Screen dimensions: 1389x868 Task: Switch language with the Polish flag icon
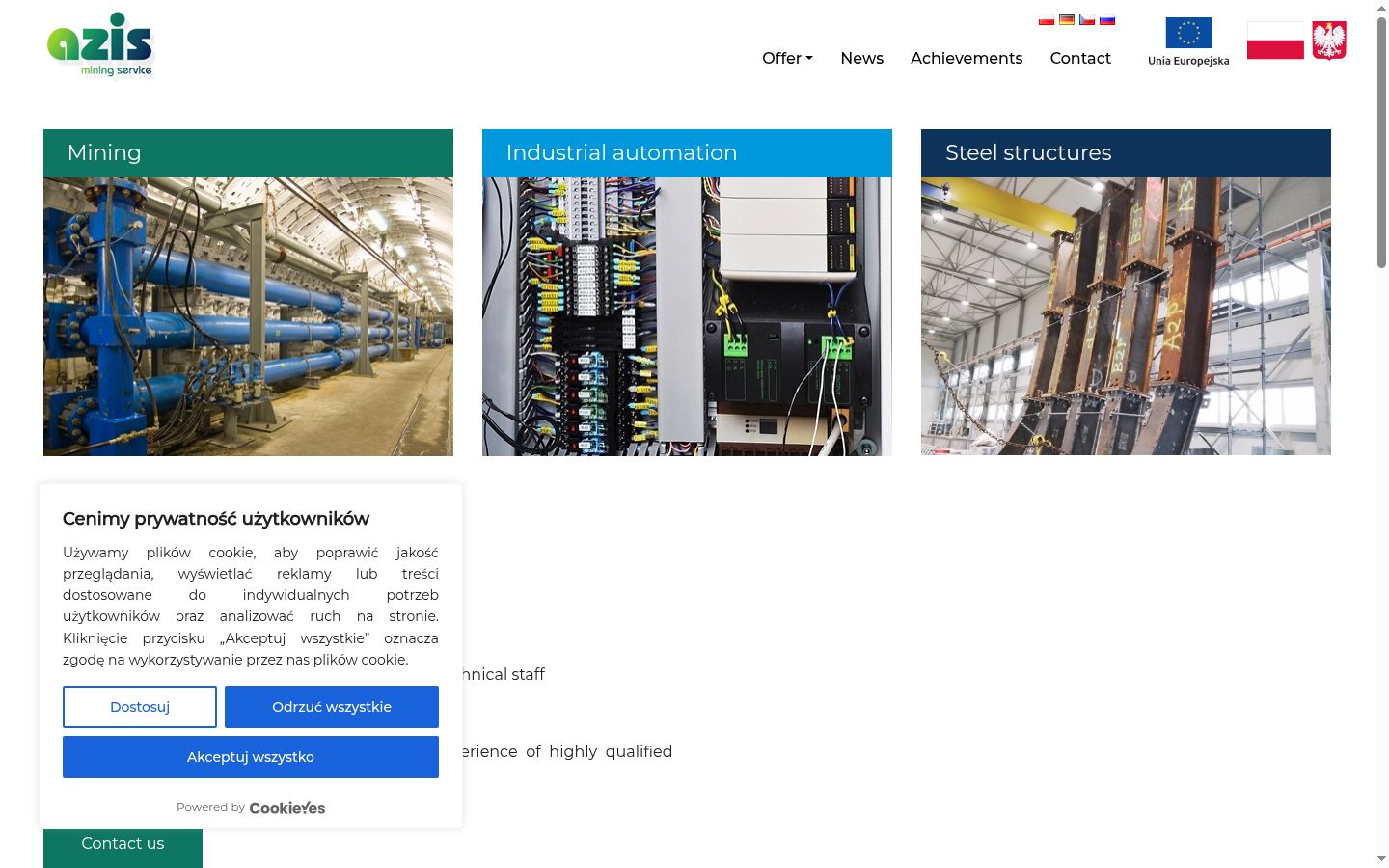click(1047, 20)
